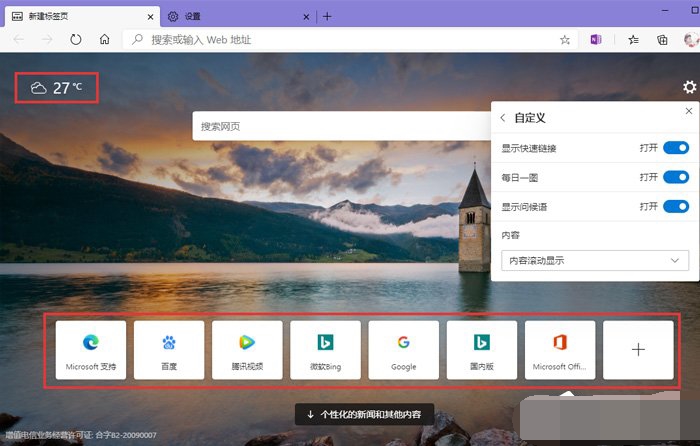Disable the 显示问候语 switch
Viewport: 700px width, 446px height.
coord(676,206)
